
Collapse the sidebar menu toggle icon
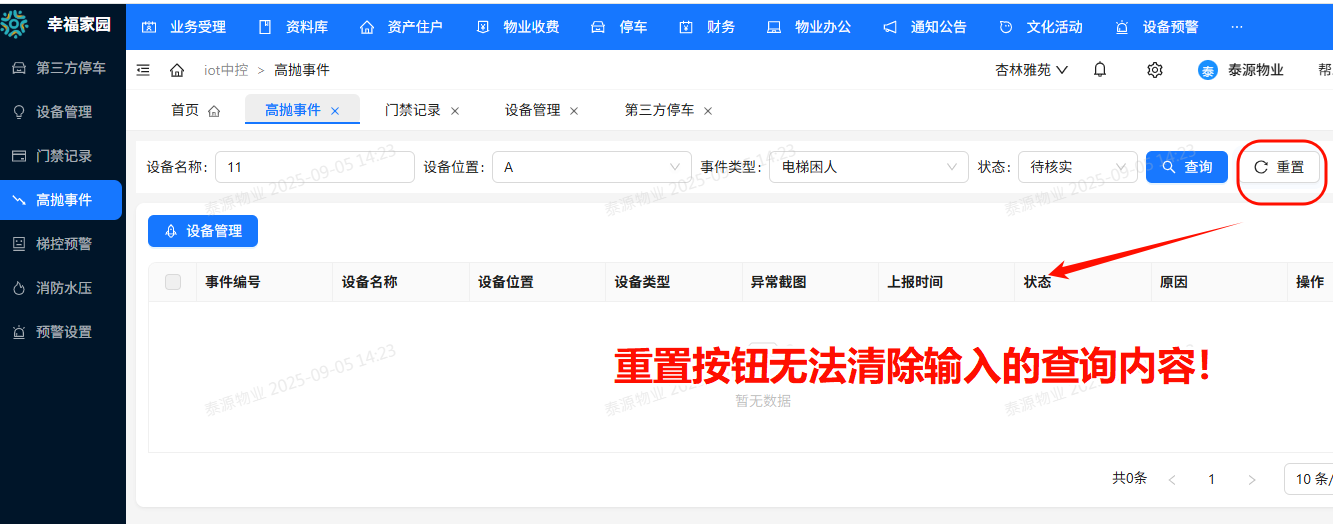point(143,70)
